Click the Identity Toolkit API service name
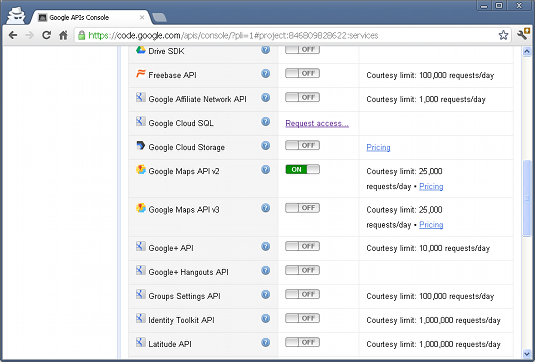 tap(182, 320)
